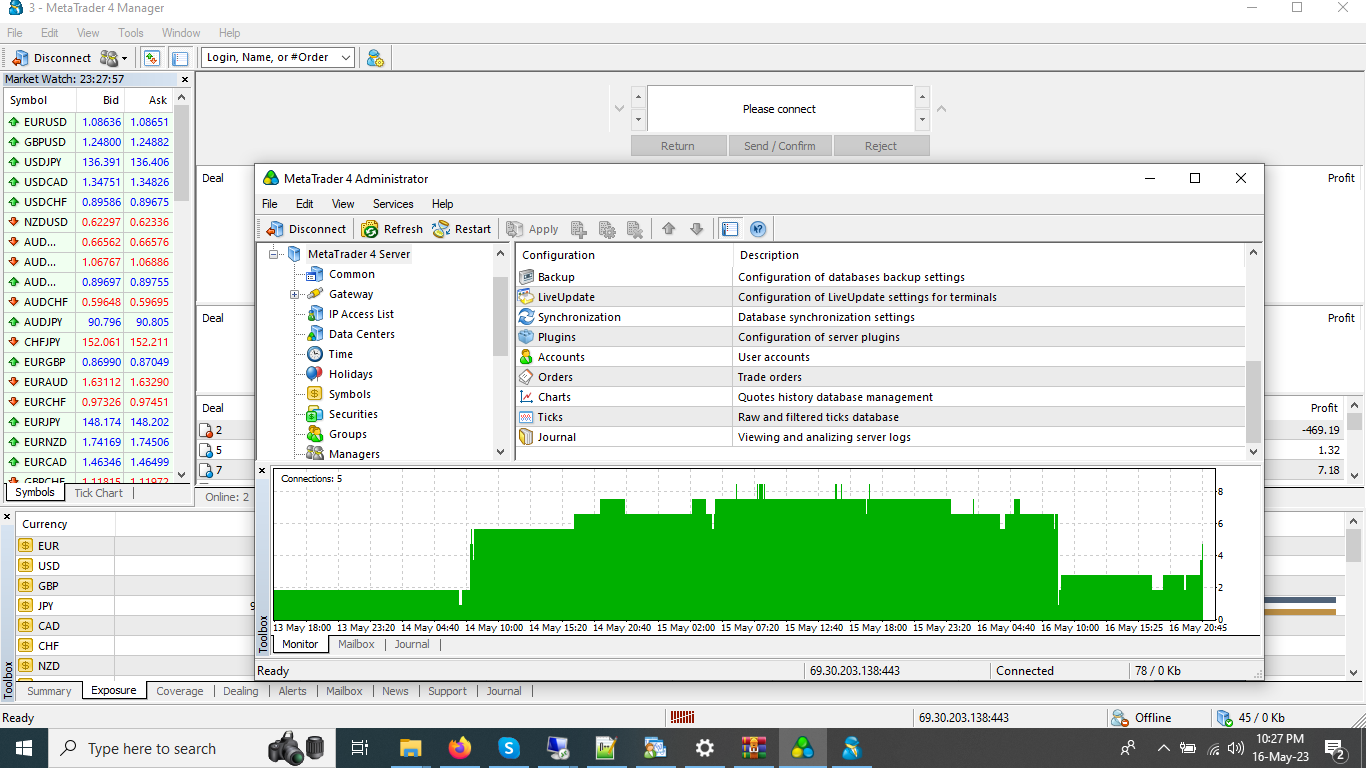Click the Synchronization row icon
1366x768 pixels.
pyautogui.click(x=527, y=317)
